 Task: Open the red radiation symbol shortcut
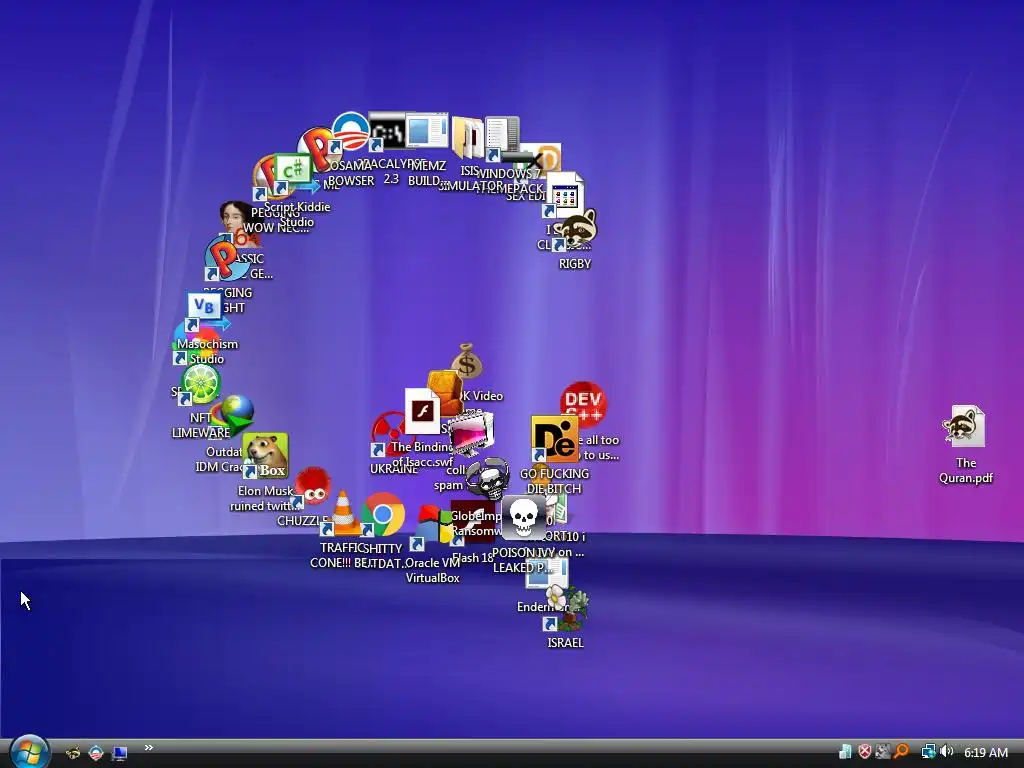coord(388,433)
